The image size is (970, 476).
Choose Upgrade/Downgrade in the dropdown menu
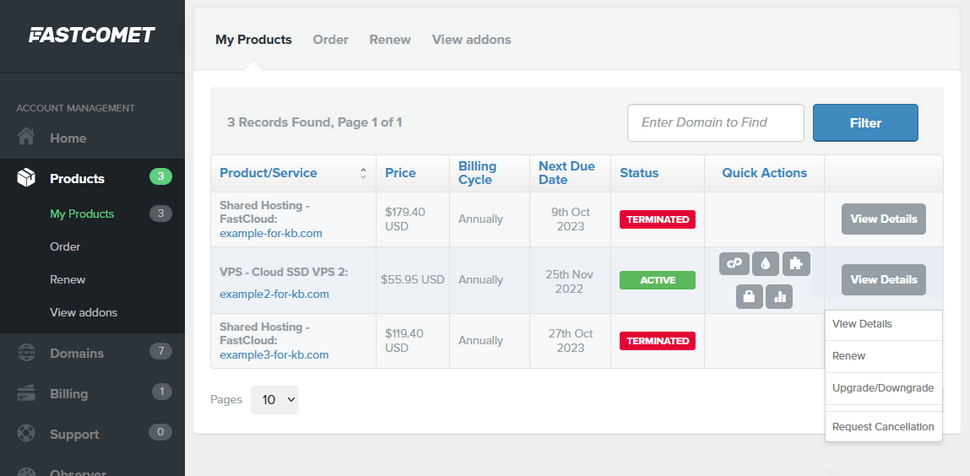coord(883,389)
